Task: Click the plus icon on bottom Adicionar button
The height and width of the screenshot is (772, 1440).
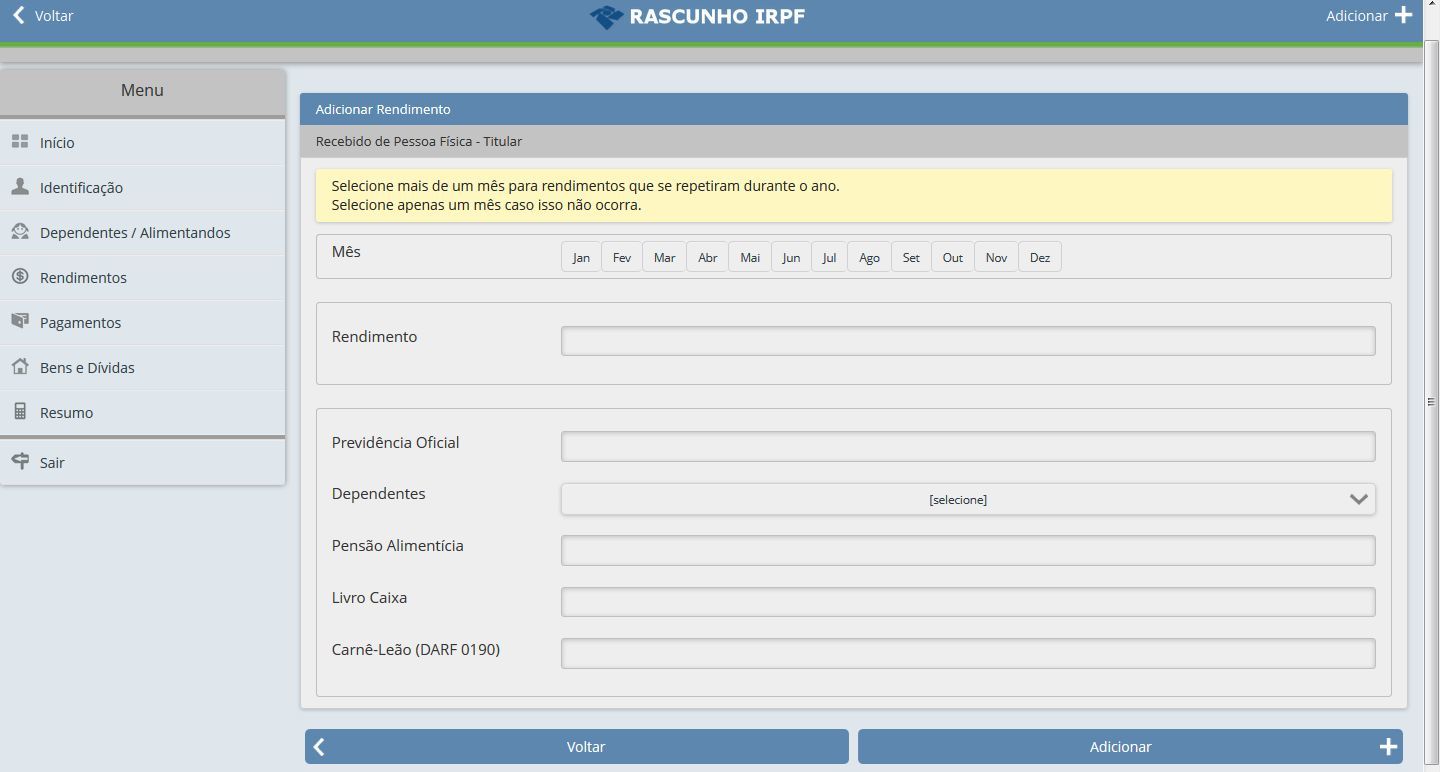Action: pos(1387,746)
